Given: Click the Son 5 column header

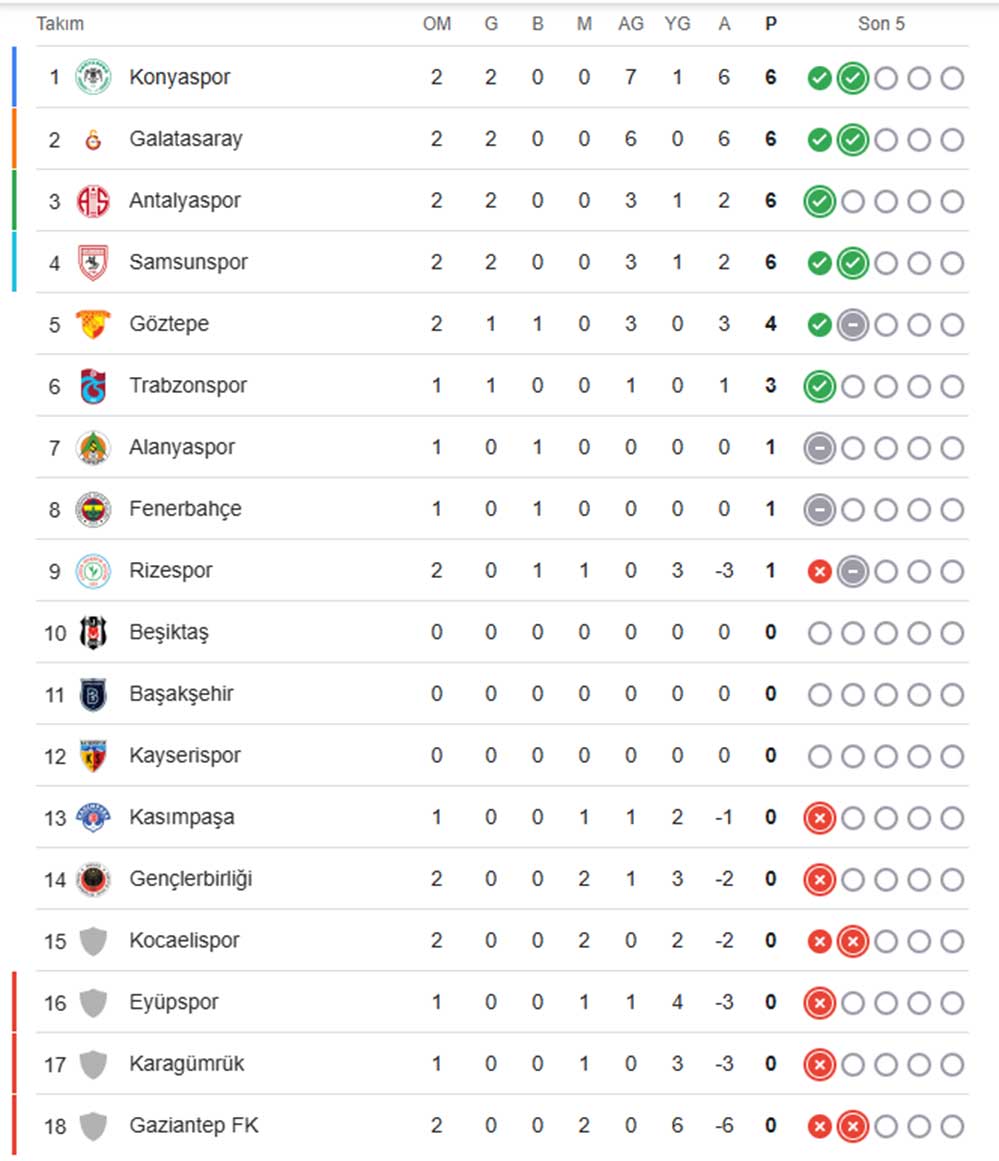Looking at the screenshot, I should click(x=881, y=24).
